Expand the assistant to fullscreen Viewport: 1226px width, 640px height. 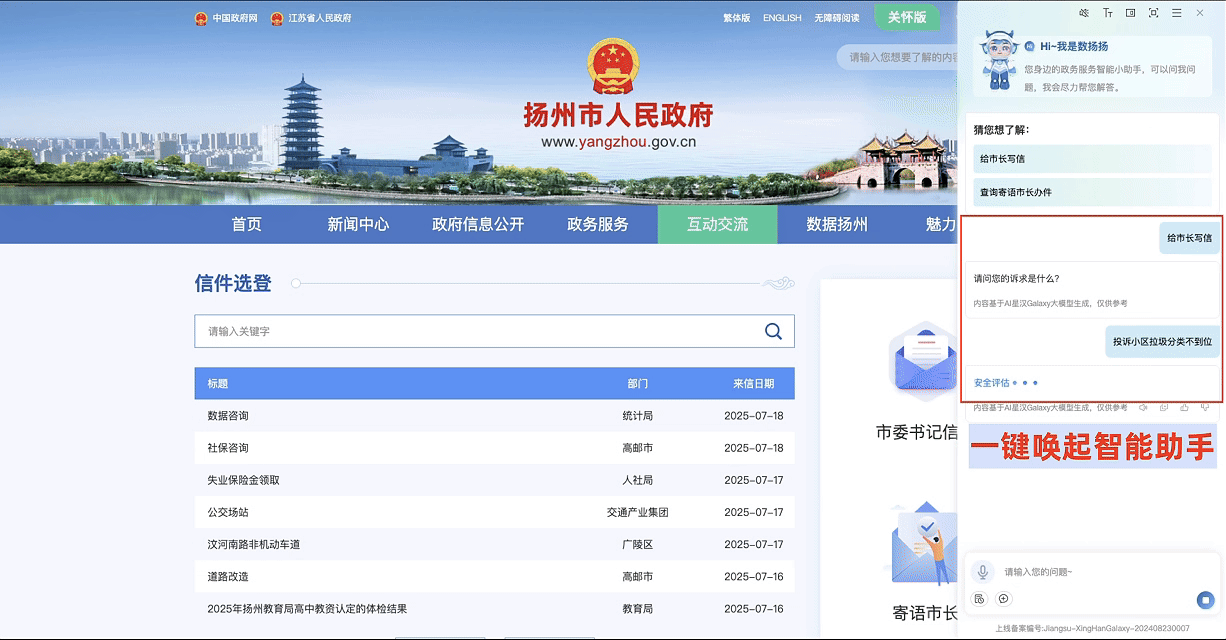1154,13
